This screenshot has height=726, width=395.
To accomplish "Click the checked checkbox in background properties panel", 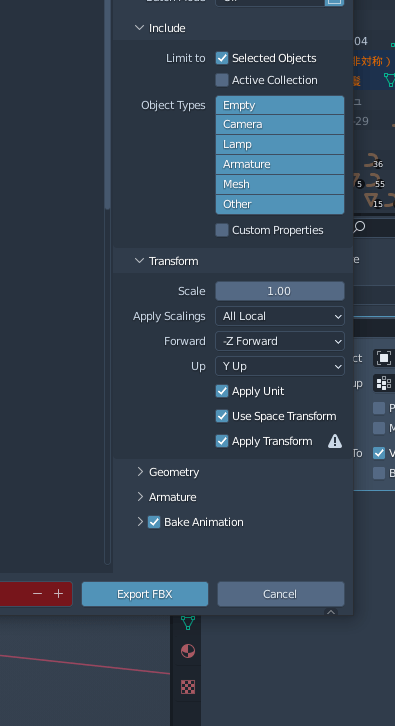I will (379, 453).
